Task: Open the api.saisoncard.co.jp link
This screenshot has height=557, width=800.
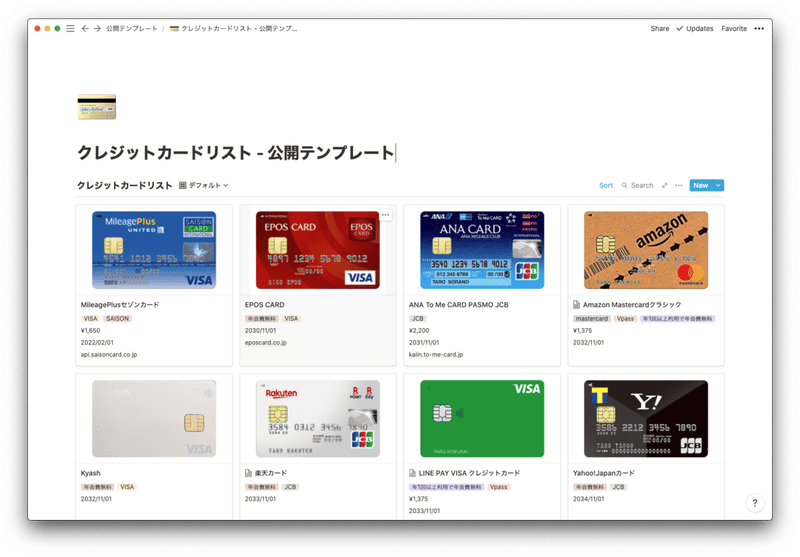Action: click(x=109, y=355)
